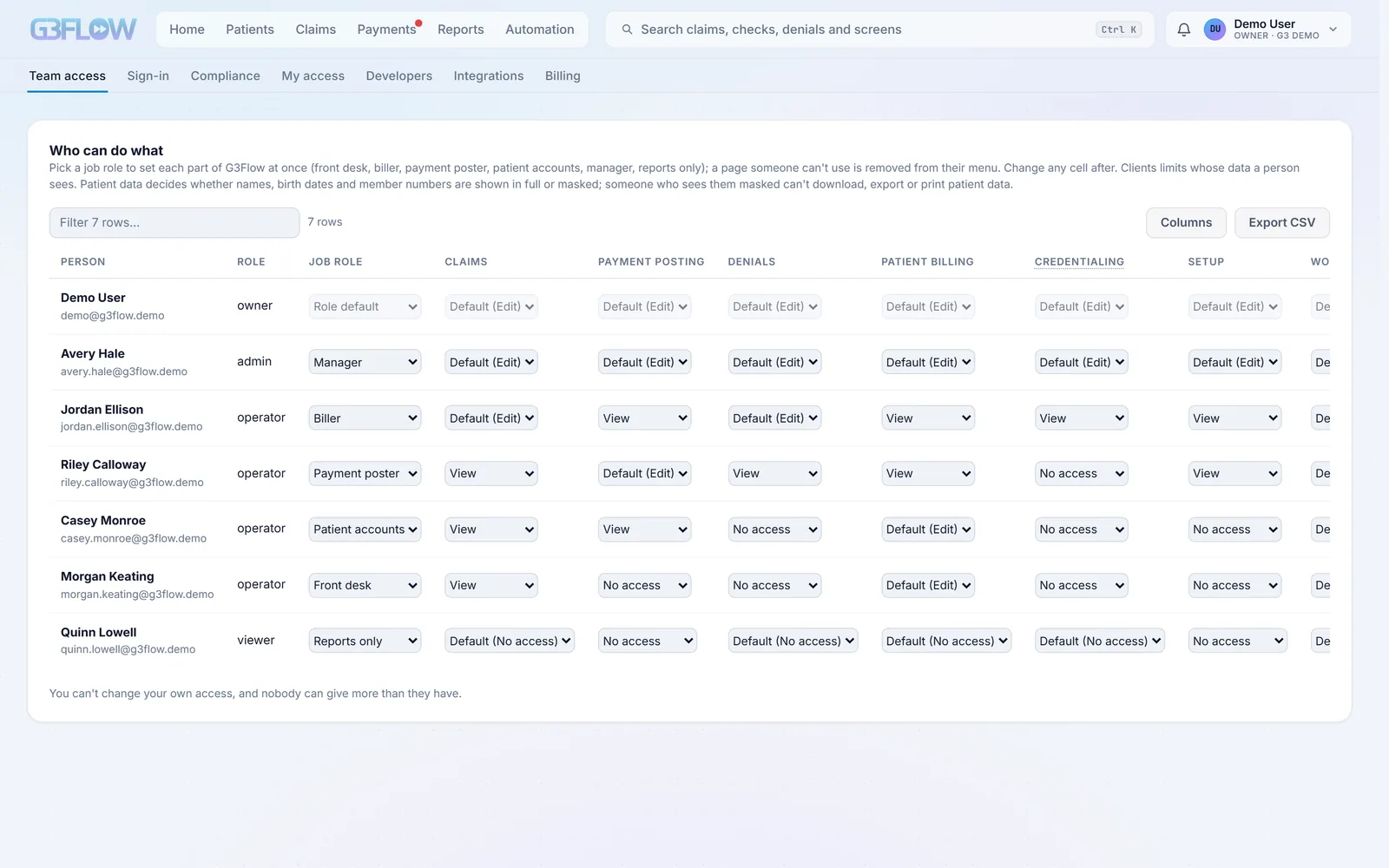Open Quinn Lowell's Claims access dropdown
The width and height of the screenshot is (1389, 868).
pyautogui.click(x=510, y=641)
